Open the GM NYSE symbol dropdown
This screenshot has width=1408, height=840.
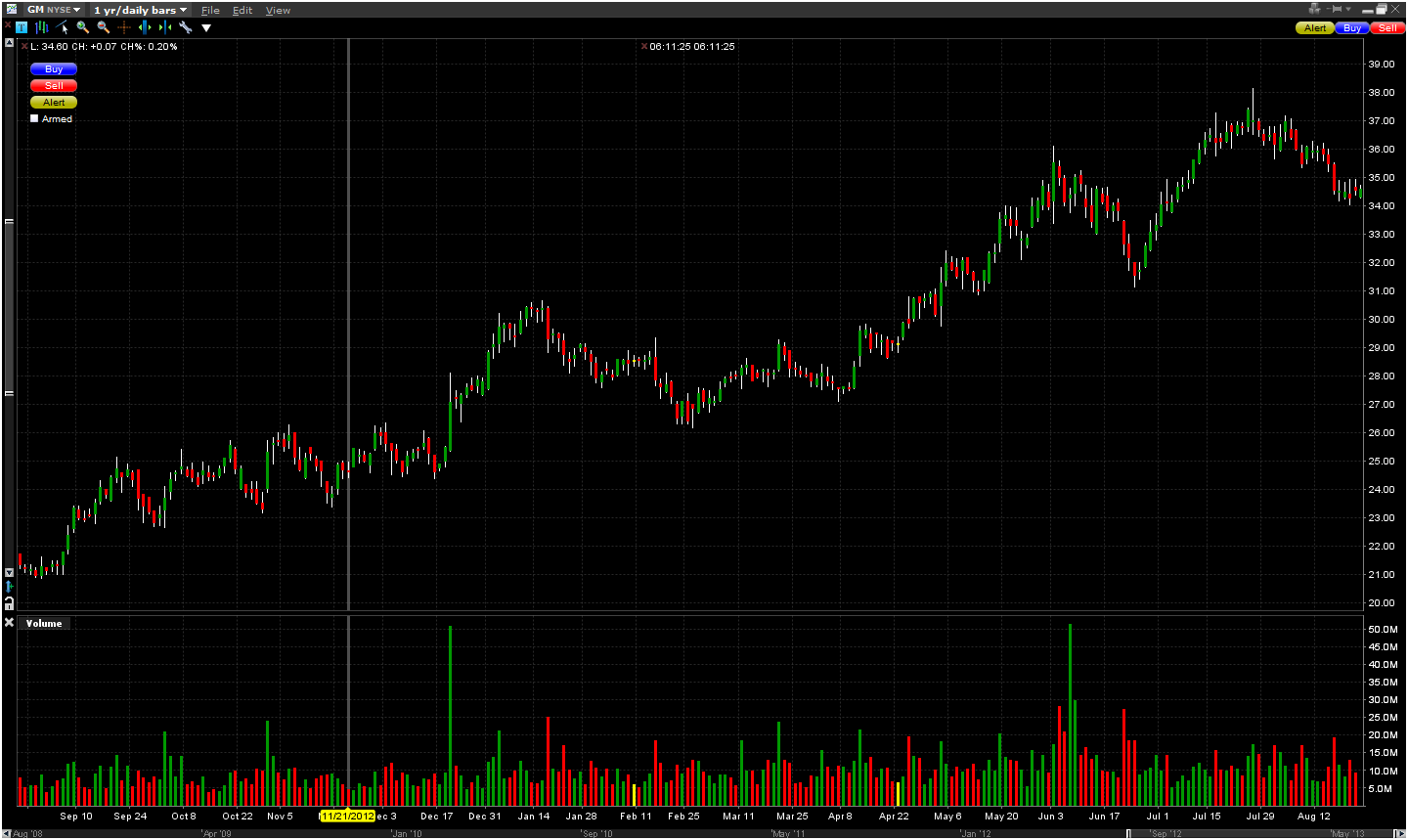click(x=54, y=10)
